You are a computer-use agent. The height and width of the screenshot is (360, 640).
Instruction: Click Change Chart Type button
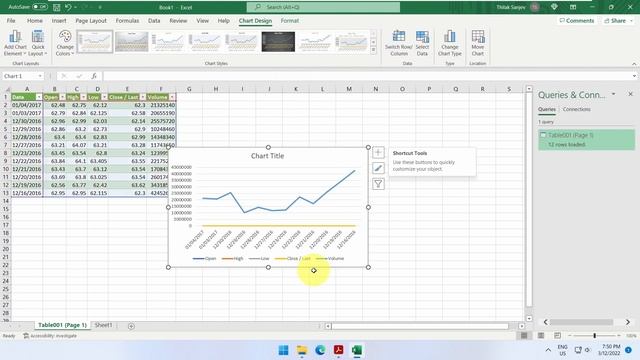449,43
